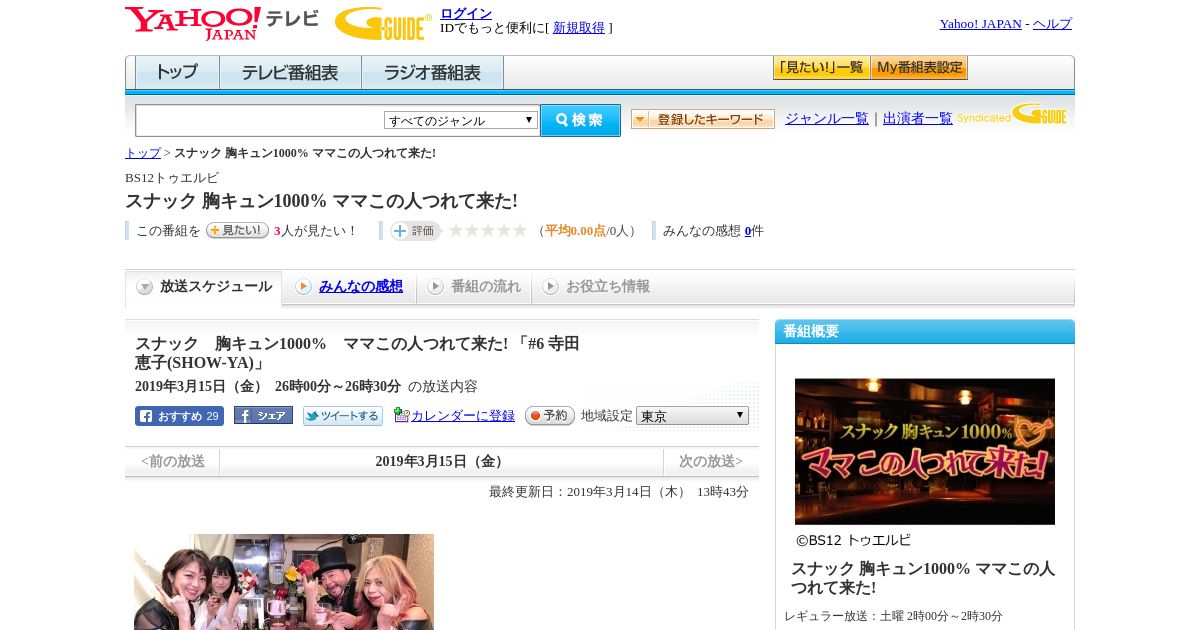The width and height of the screenshot is (1200, 630).
Task: Click the program banner image in 番組概要
Action: [925, 451]
